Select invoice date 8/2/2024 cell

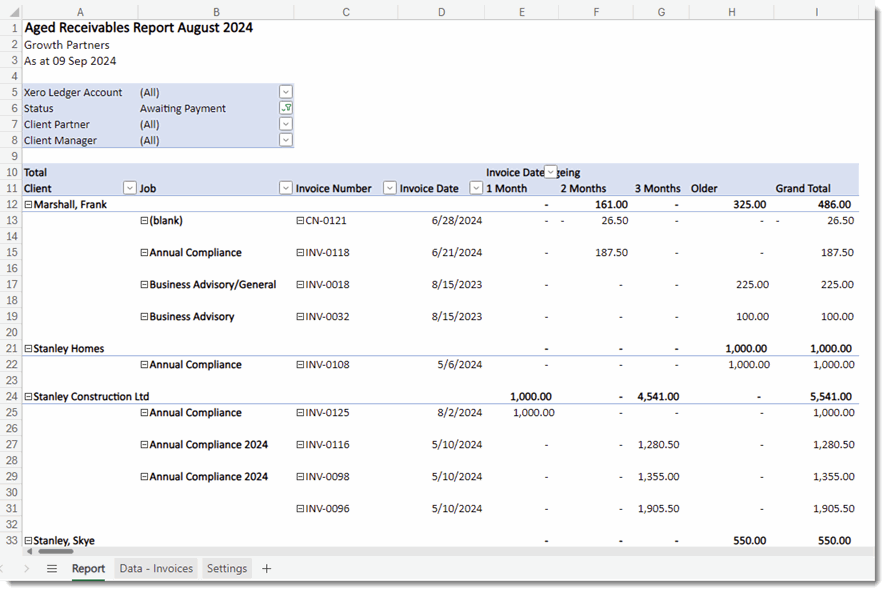459,412
